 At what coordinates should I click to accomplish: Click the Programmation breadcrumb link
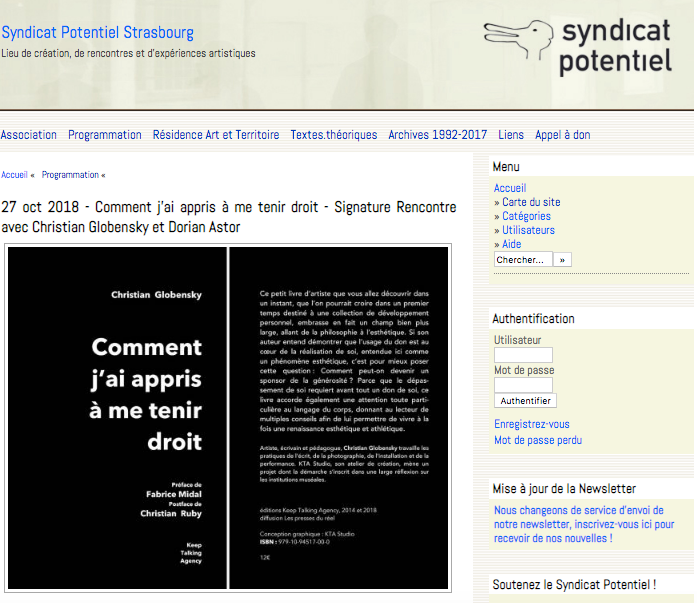click(70, 175)
